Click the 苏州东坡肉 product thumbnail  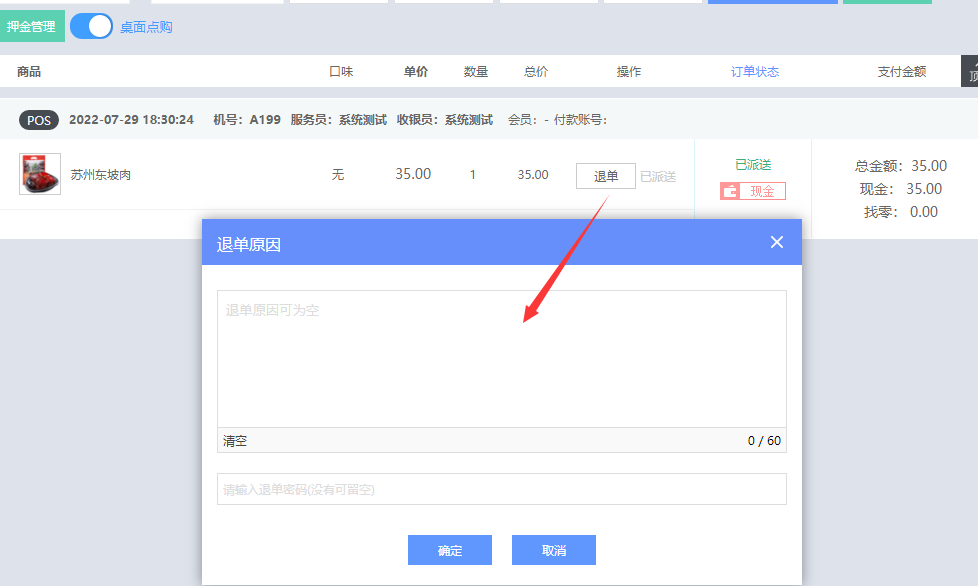click(x=40, y=174)
